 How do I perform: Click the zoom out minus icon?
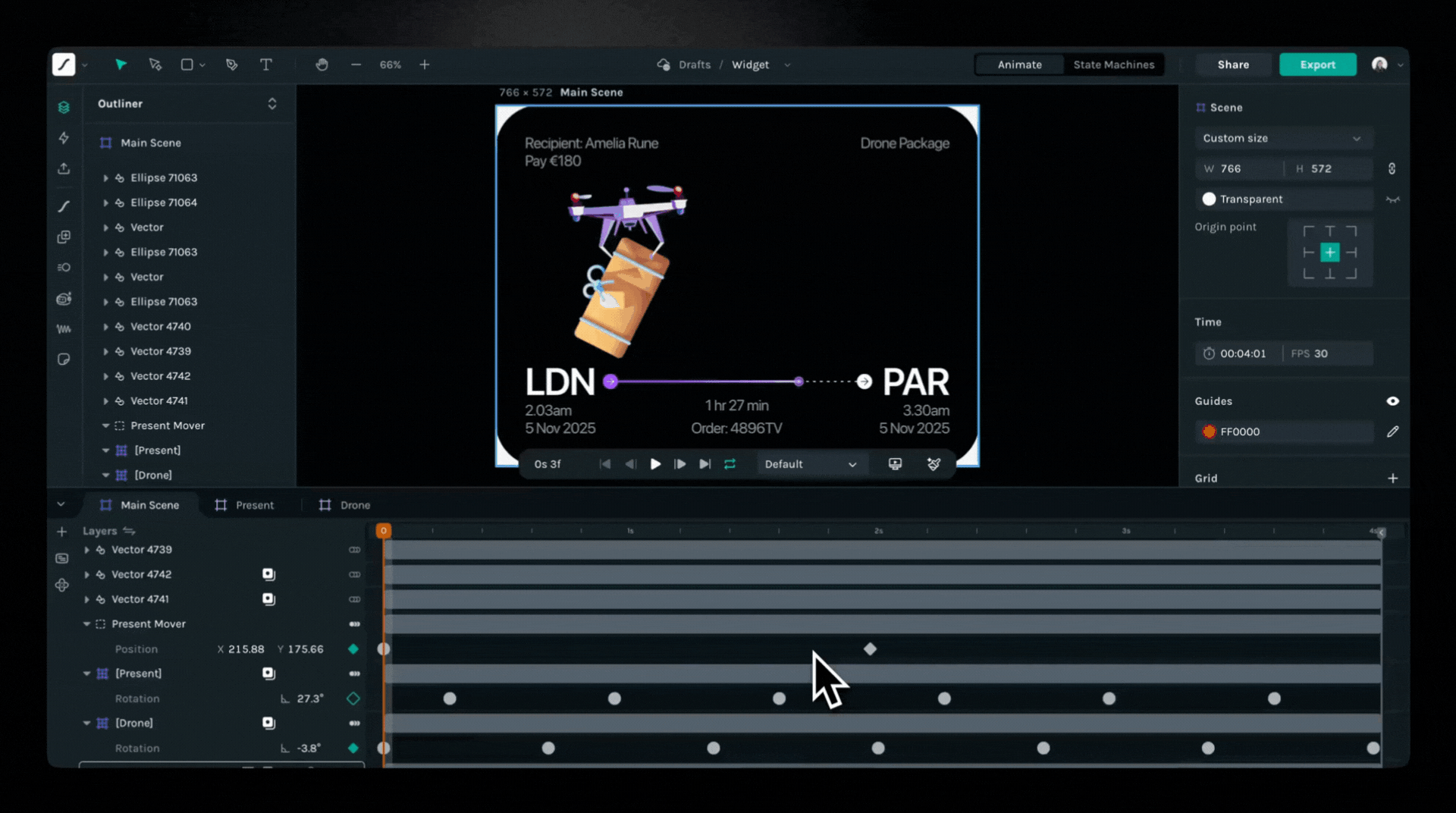(356, 65)
